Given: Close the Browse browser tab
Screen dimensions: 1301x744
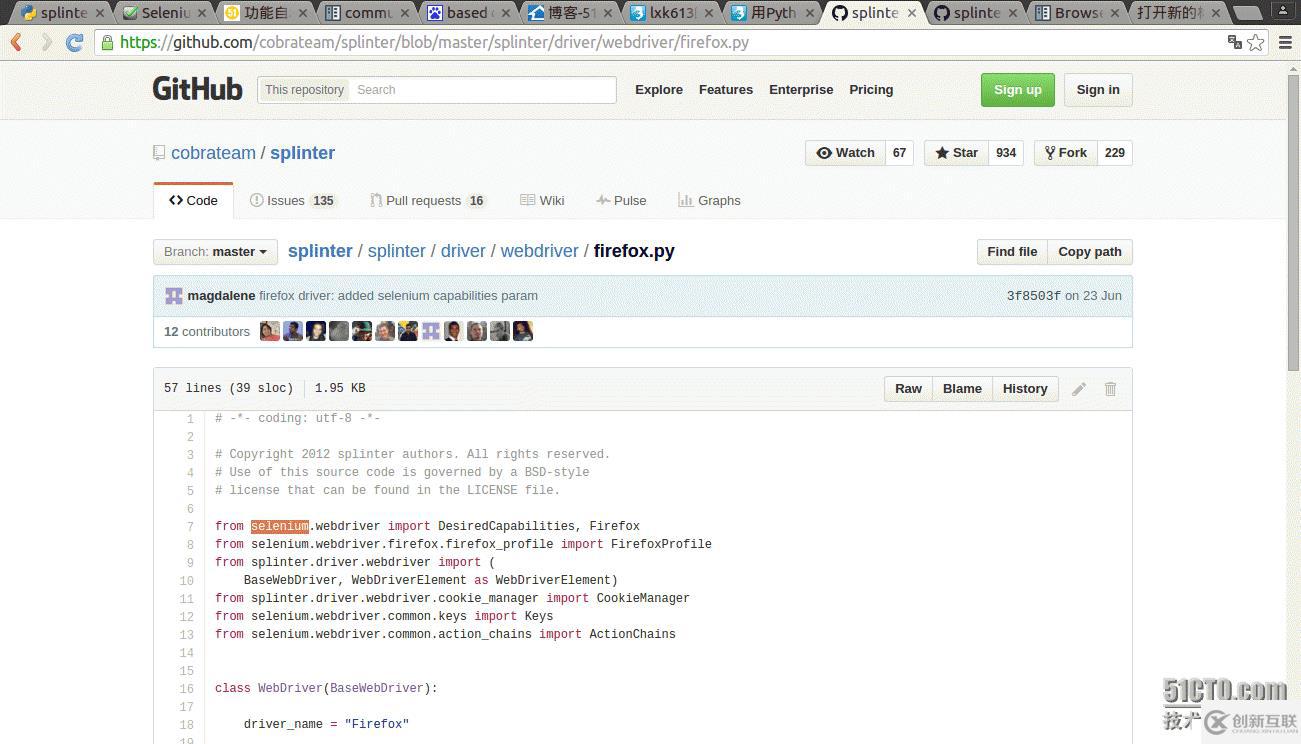Looking at the screenshot, I should tap(1115, 13).
